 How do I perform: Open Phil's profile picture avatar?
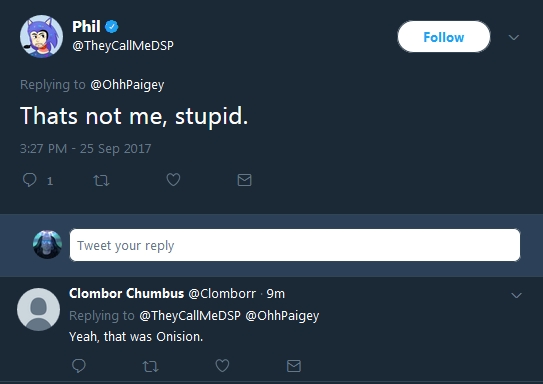tap(41, 36)
